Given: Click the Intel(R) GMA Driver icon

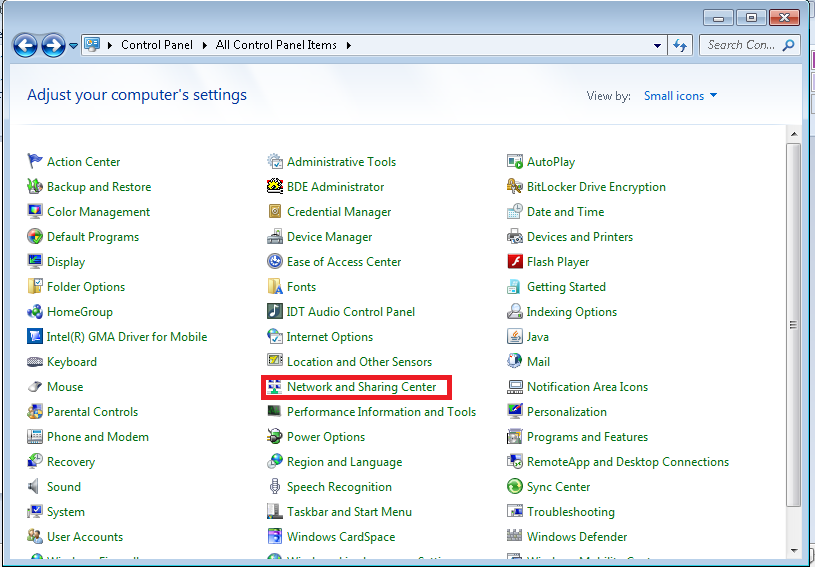Looking at the screenshot, I should tap(35, 336).
